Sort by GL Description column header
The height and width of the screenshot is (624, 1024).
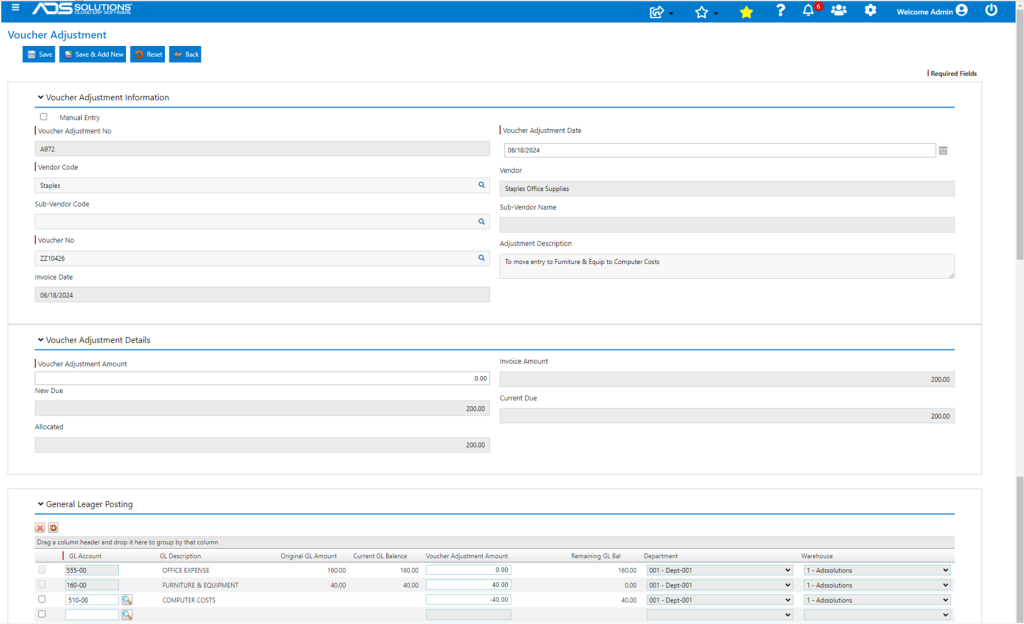pos(180,556)
